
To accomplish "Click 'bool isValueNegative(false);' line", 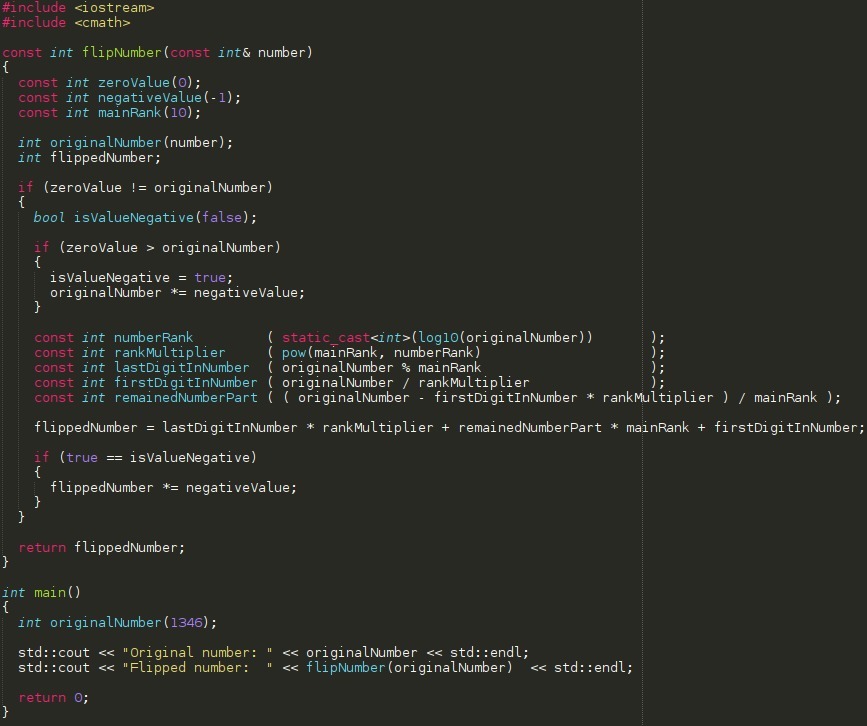I will (145, 217).
